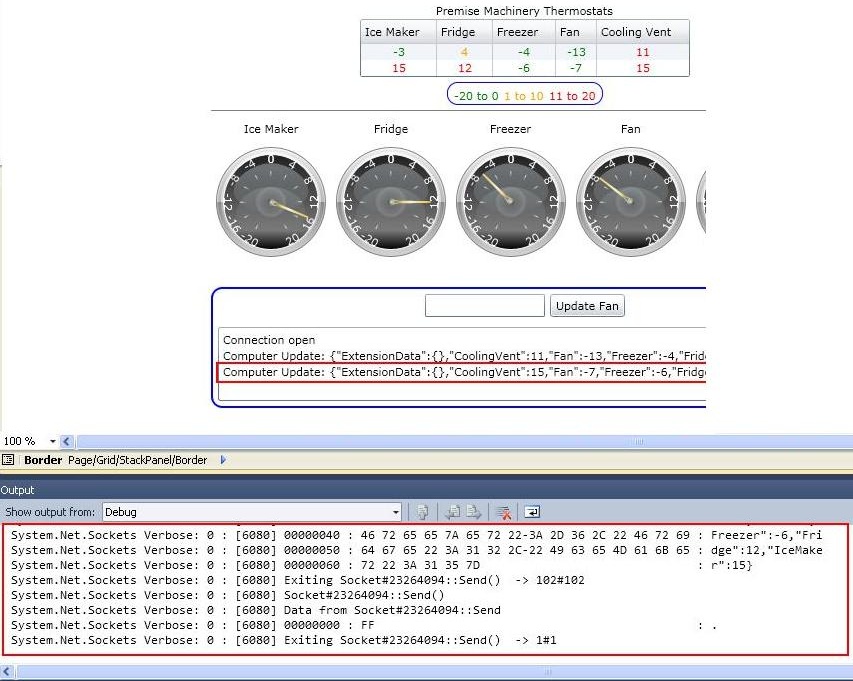Click the designer horizontal scrollbar left arrow
The width and height of the screenshot is (853, 681).
[x=66, y=441]
